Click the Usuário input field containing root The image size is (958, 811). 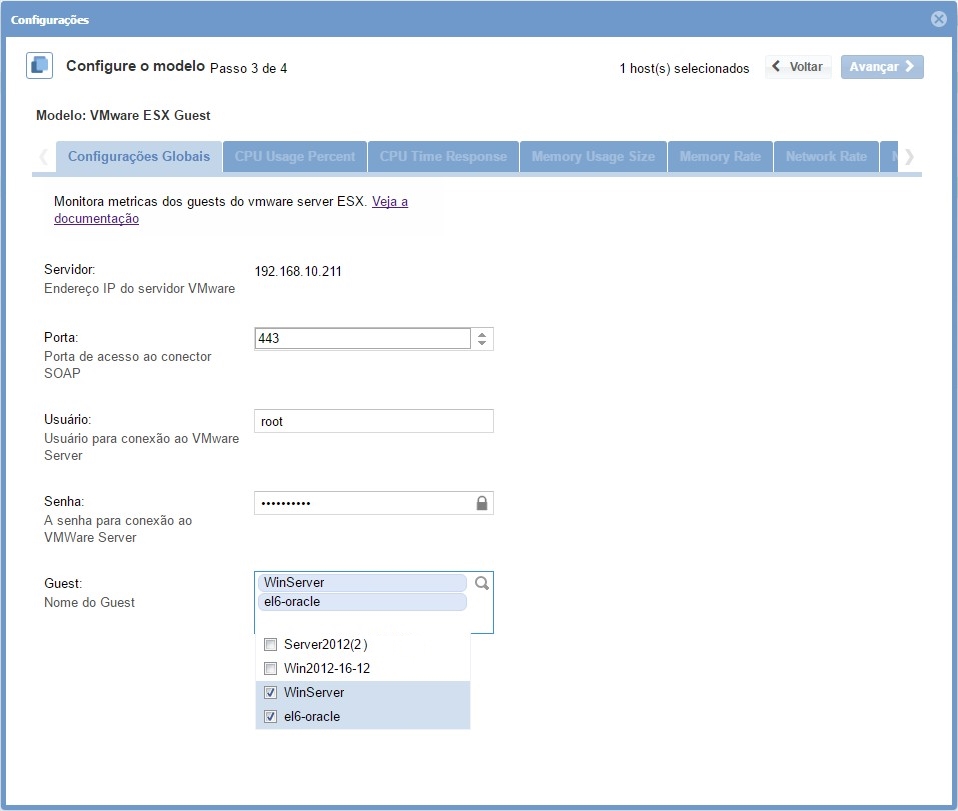pyautogui.click(x=373, y=421)
